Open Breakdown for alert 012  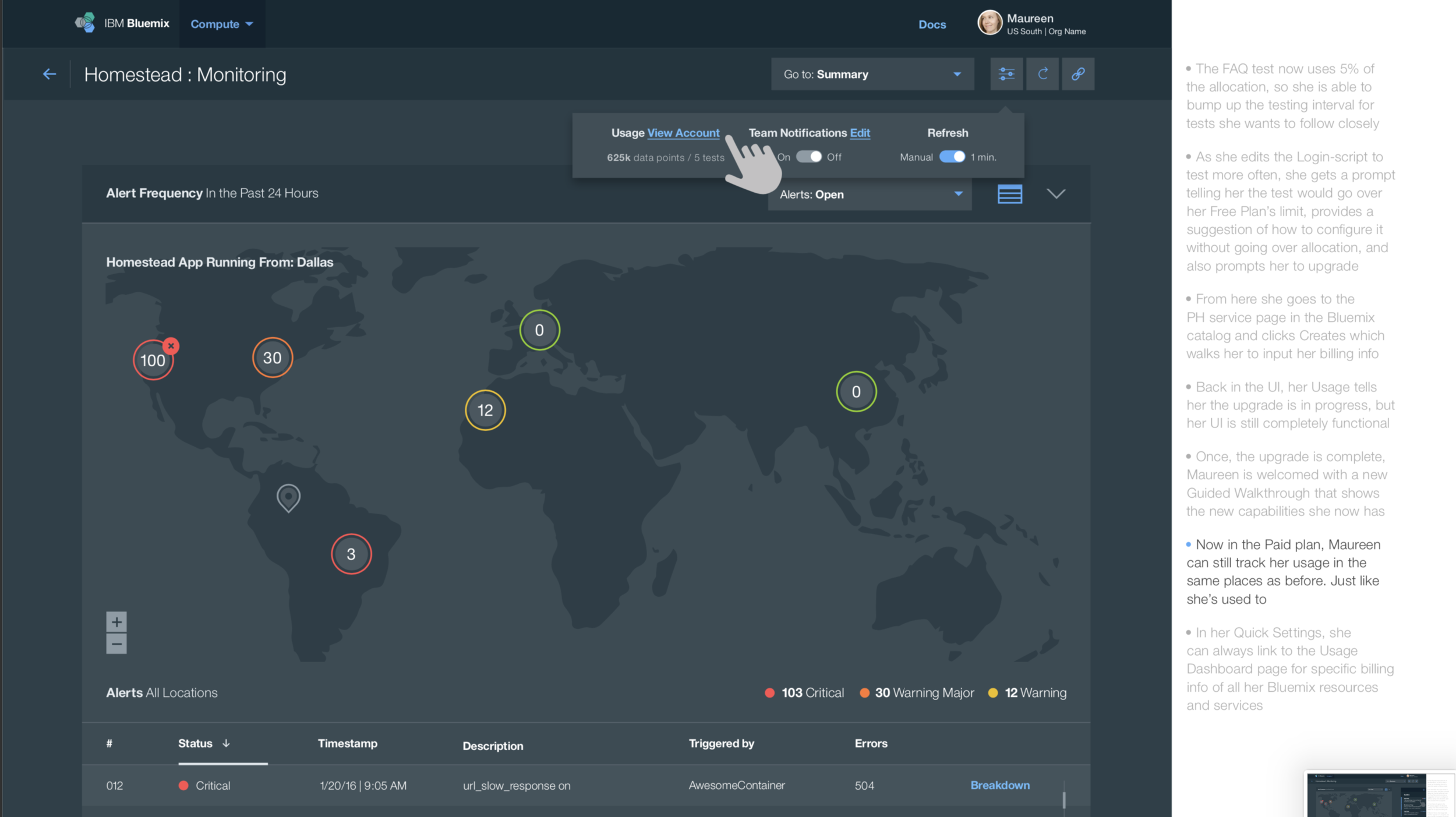click(x=999, y=785)
